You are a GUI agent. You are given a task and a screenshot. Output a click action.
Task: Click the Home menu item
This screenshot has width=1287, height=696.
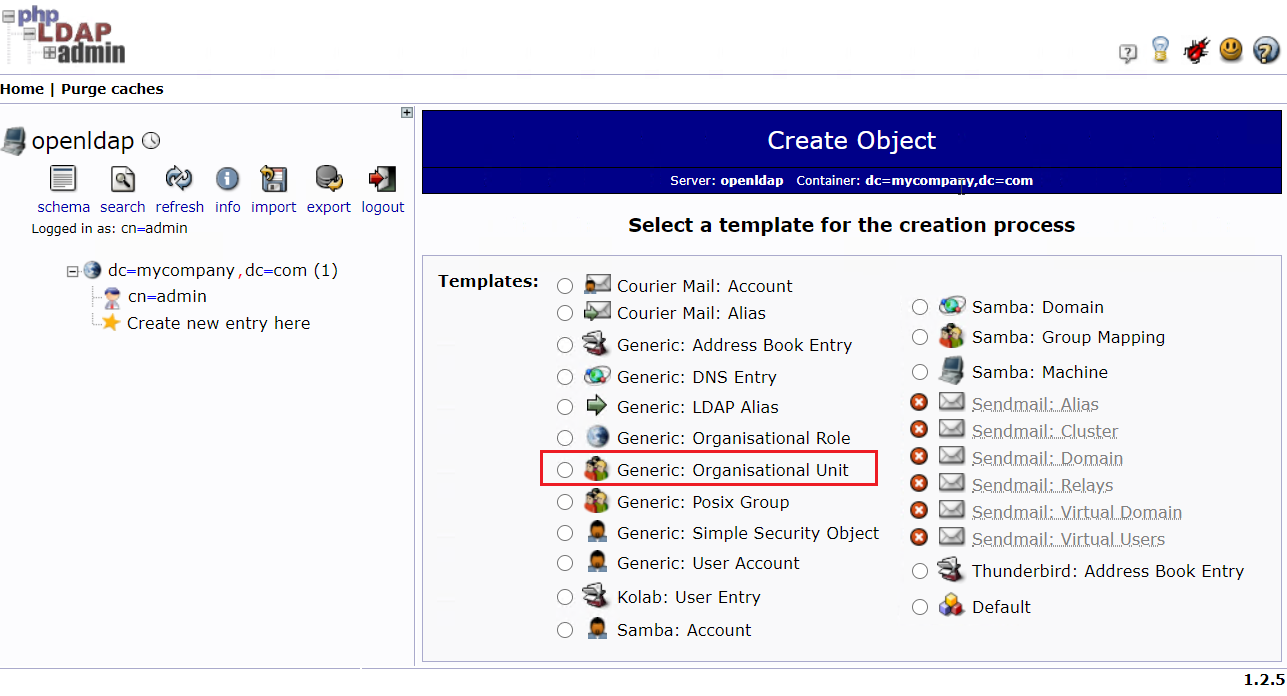(22, 89)
